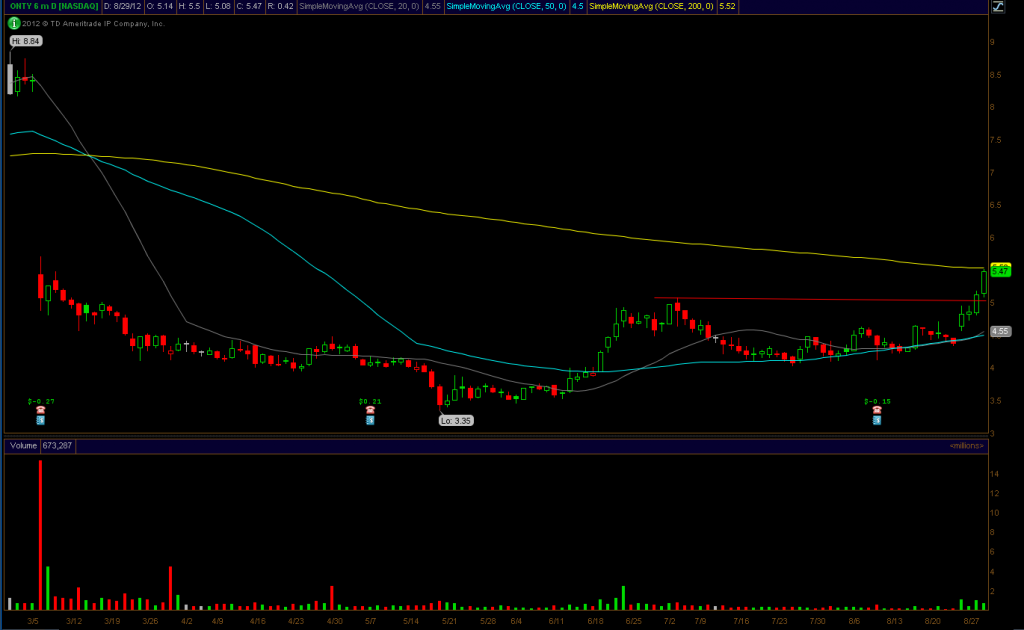Click the gray 4.55 moving average price tag
Screen dimensions: 1024x630
pos(1000,331)
